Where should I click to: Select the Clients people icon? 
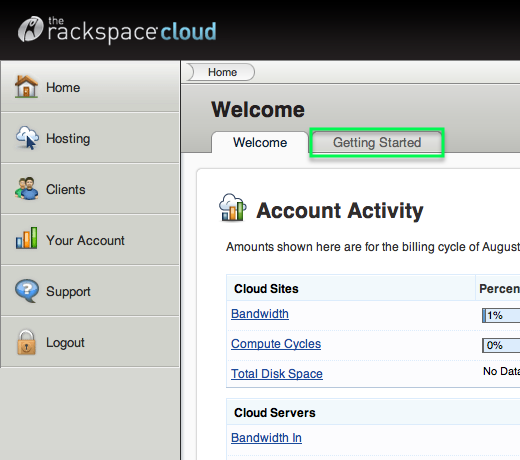click(27, 188)
